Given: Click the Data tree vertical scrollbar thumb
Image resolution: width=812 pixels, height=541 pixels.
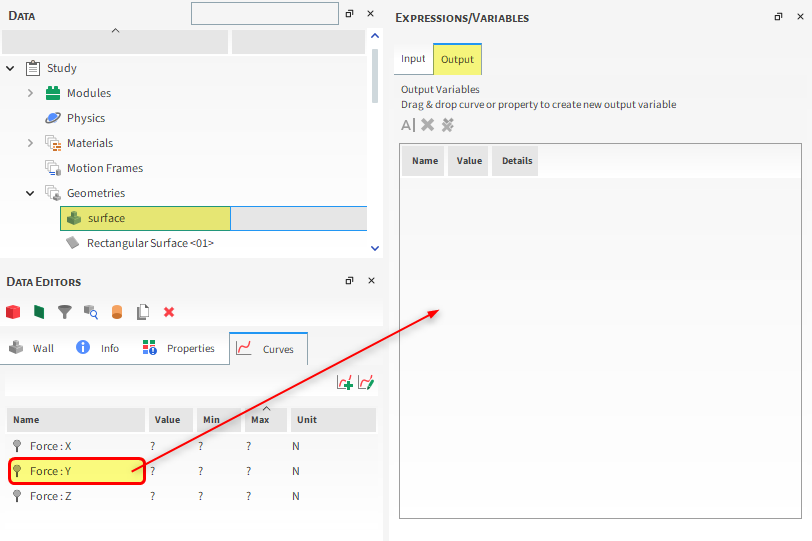Looking at the screenshot, I should pyautogui.click(x=375, y=76).
